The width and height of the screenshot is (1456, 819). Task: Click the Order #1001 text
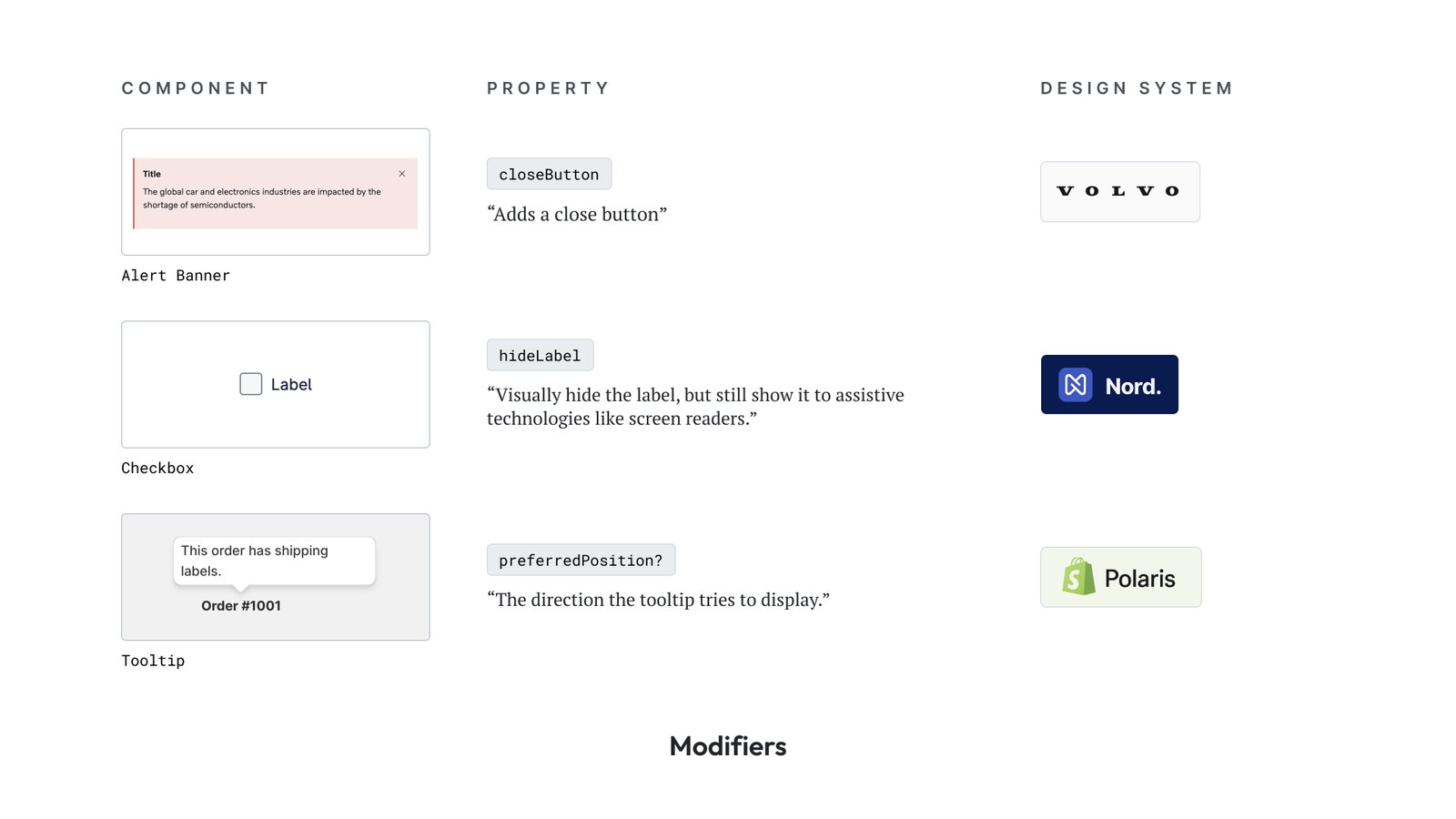pyautogui.click(x=241, y=606)
